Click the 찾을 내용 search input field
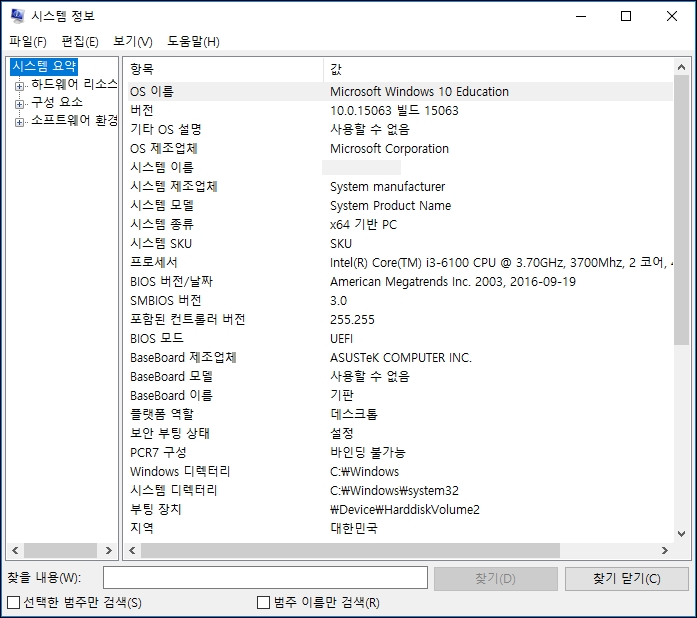 [x=265, y=578]
